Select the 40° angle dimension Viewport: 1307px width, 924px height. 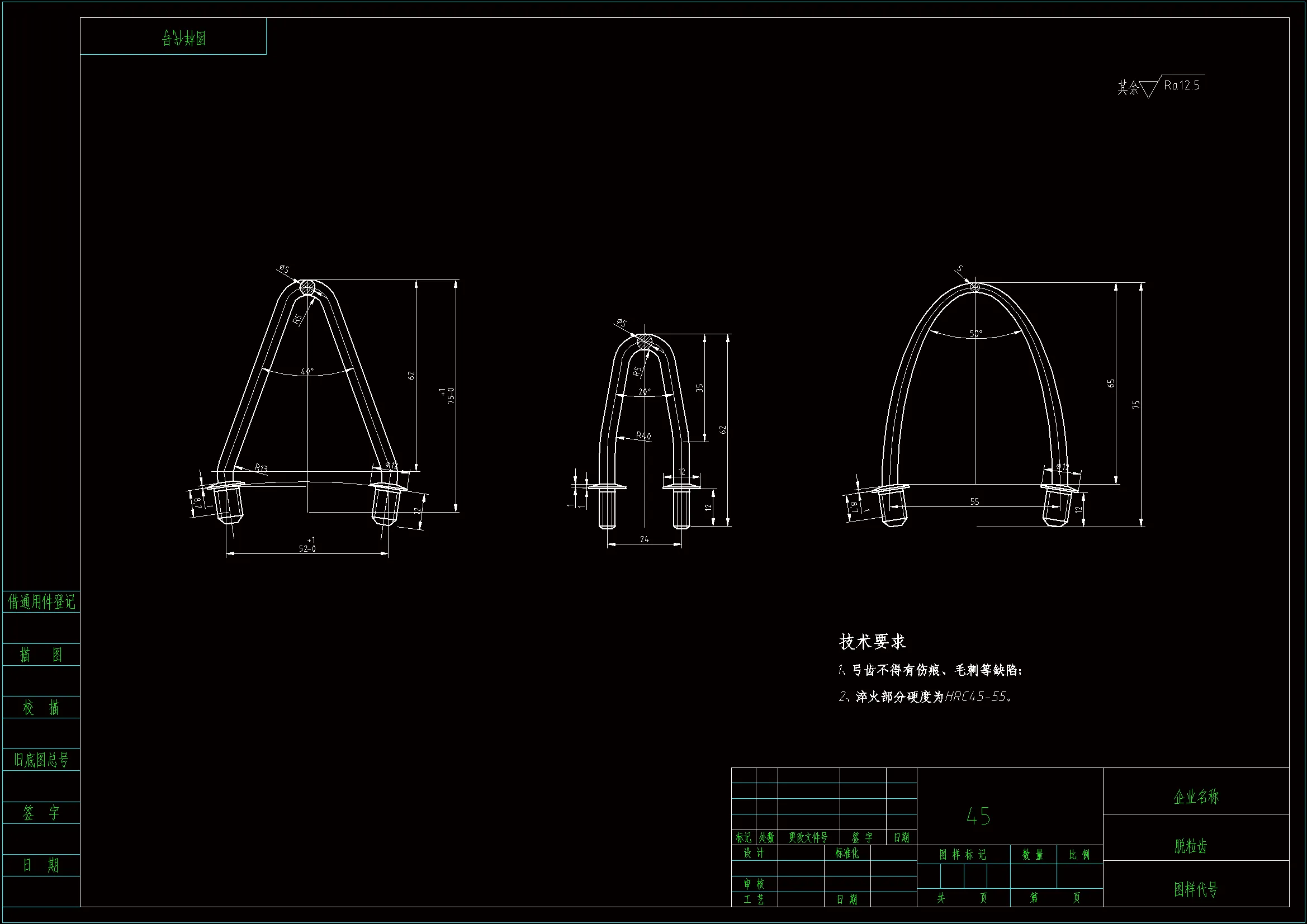307,371
